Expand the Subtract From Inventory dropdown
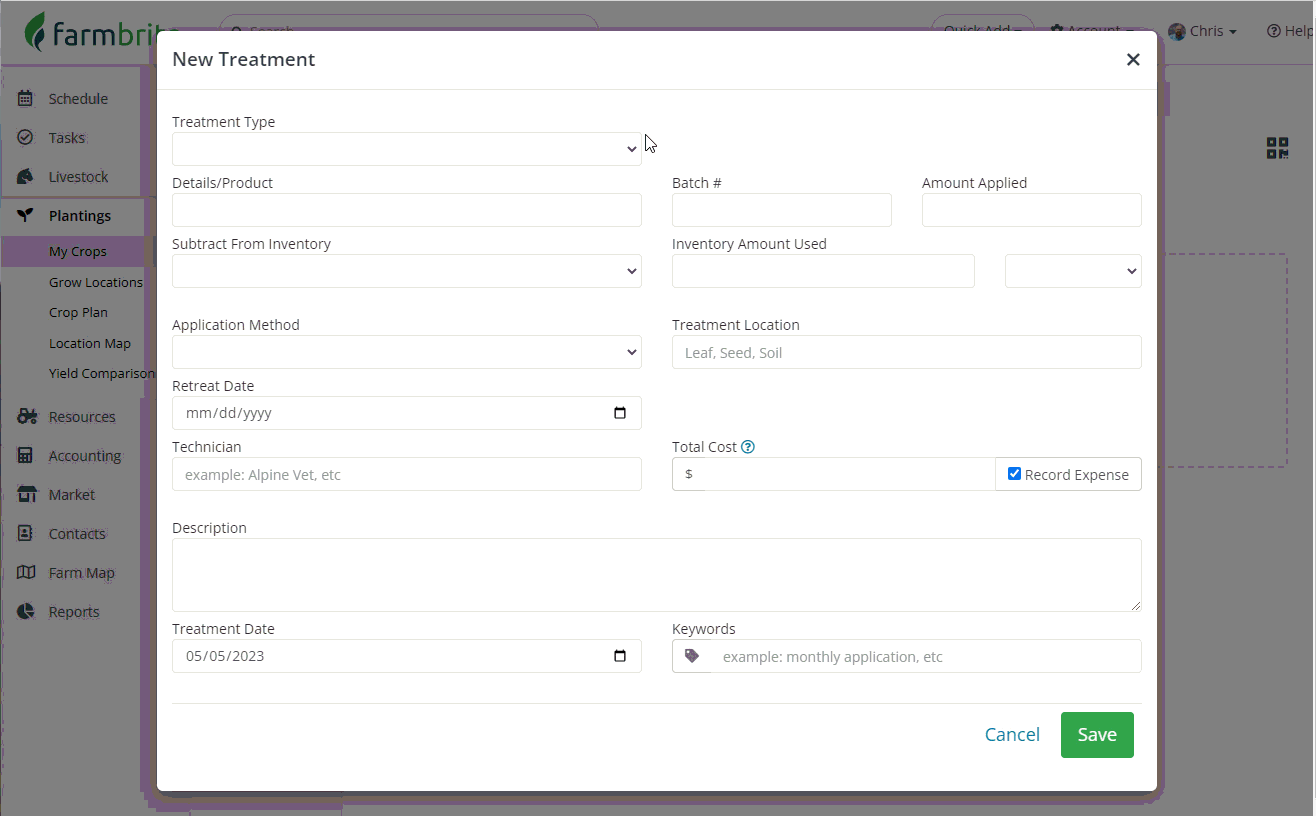The height and width of the screenshot is (816, 1316). (x=406, y=271)
